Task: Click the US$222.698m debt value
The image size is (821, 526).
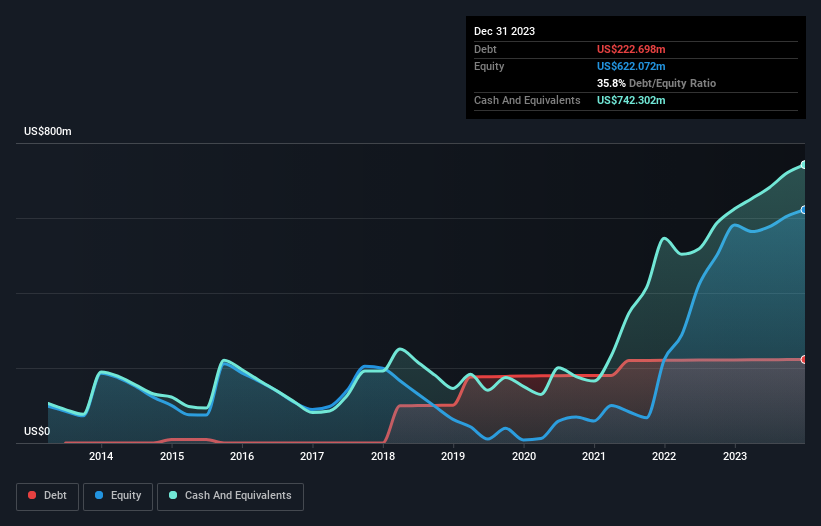Action: pyautogui.click(x=631, y=49)
